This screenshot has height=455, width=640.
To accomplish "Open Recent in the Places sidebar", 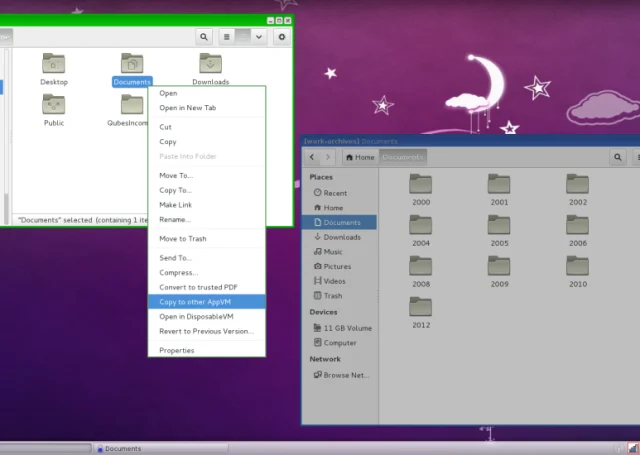I will pyautogui.click(x=335, y=193).
